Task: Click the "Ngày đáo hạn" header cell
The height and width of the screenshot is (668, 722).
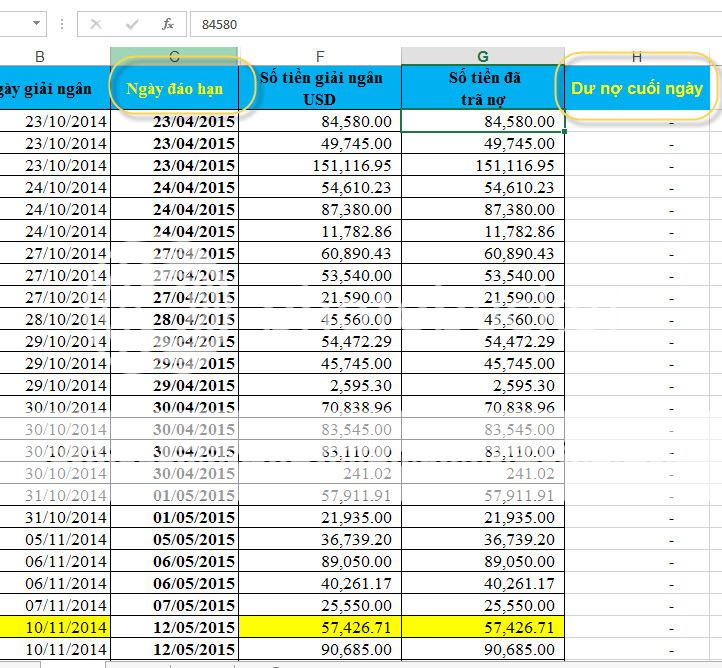Action: [175, 88]
